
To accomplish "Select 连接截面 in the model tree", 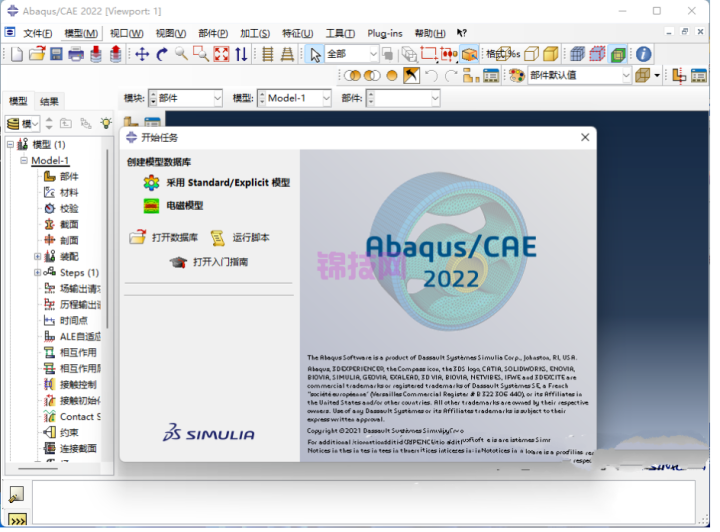I will [78, 448].
